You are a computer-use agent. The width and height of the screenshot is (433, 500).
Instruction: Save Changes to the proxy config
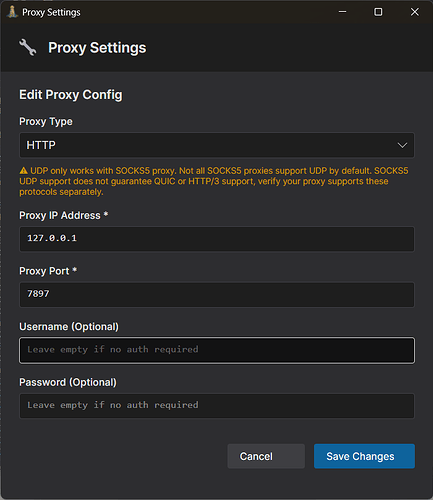[x=364, y=456]
